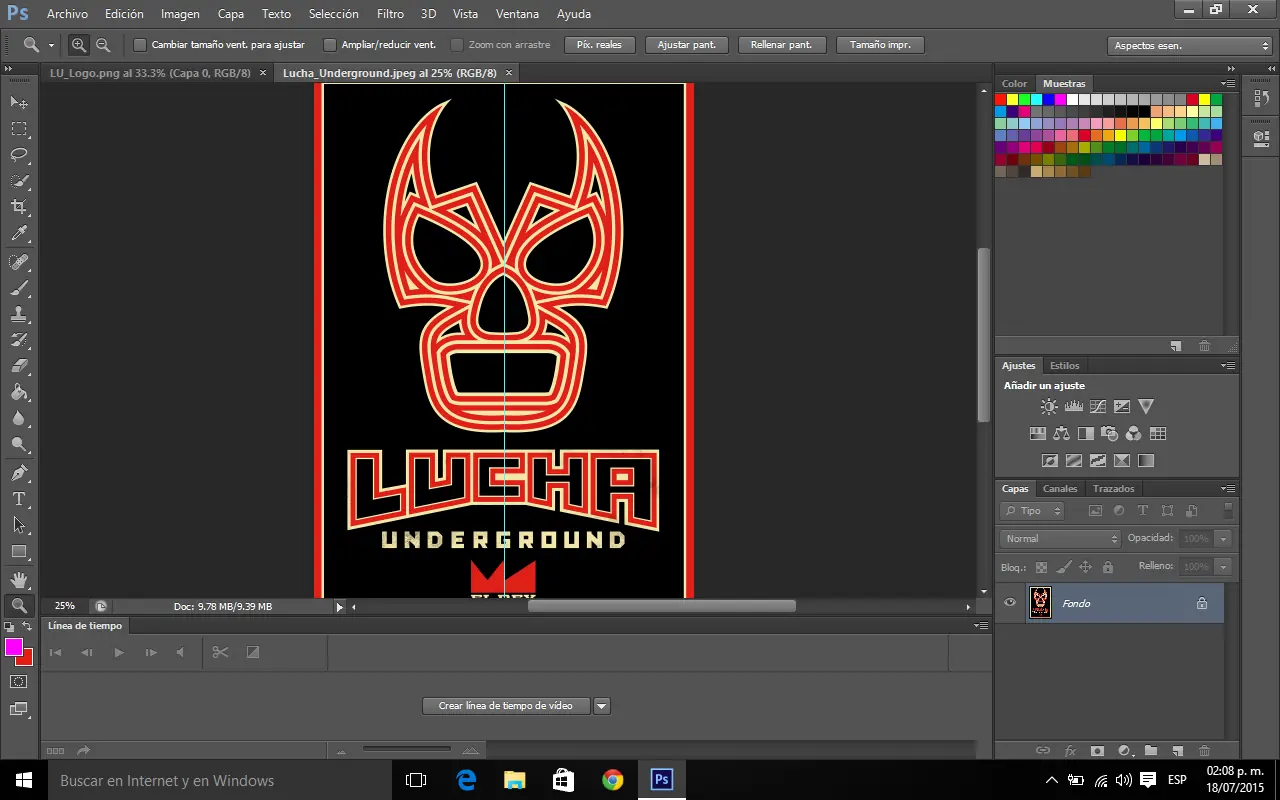Open the Normal blend mode dropdown
1280x800 pixels.
point(1060,538)
